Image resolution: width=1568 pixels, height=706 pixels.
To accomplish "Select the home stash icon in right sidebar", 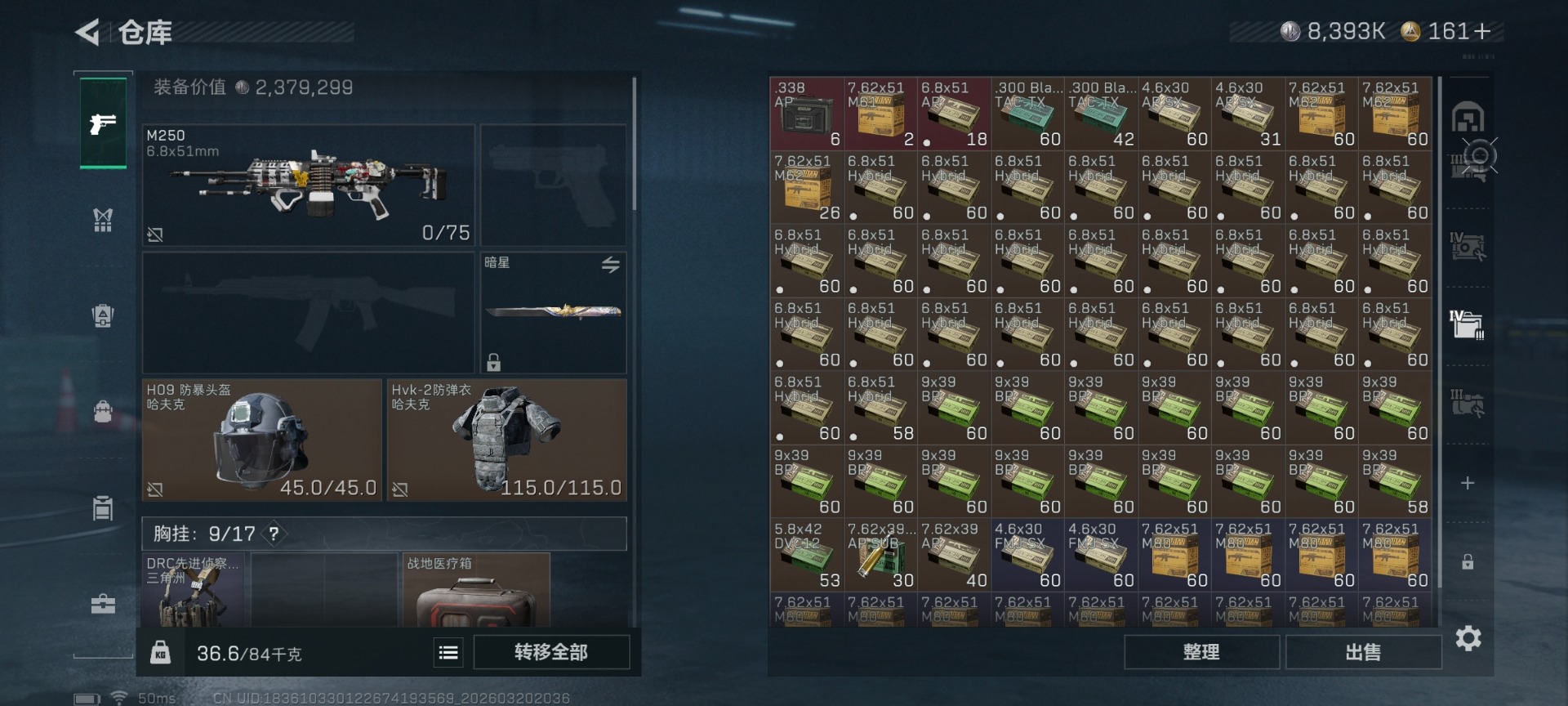I will [x=1468, y=117].
